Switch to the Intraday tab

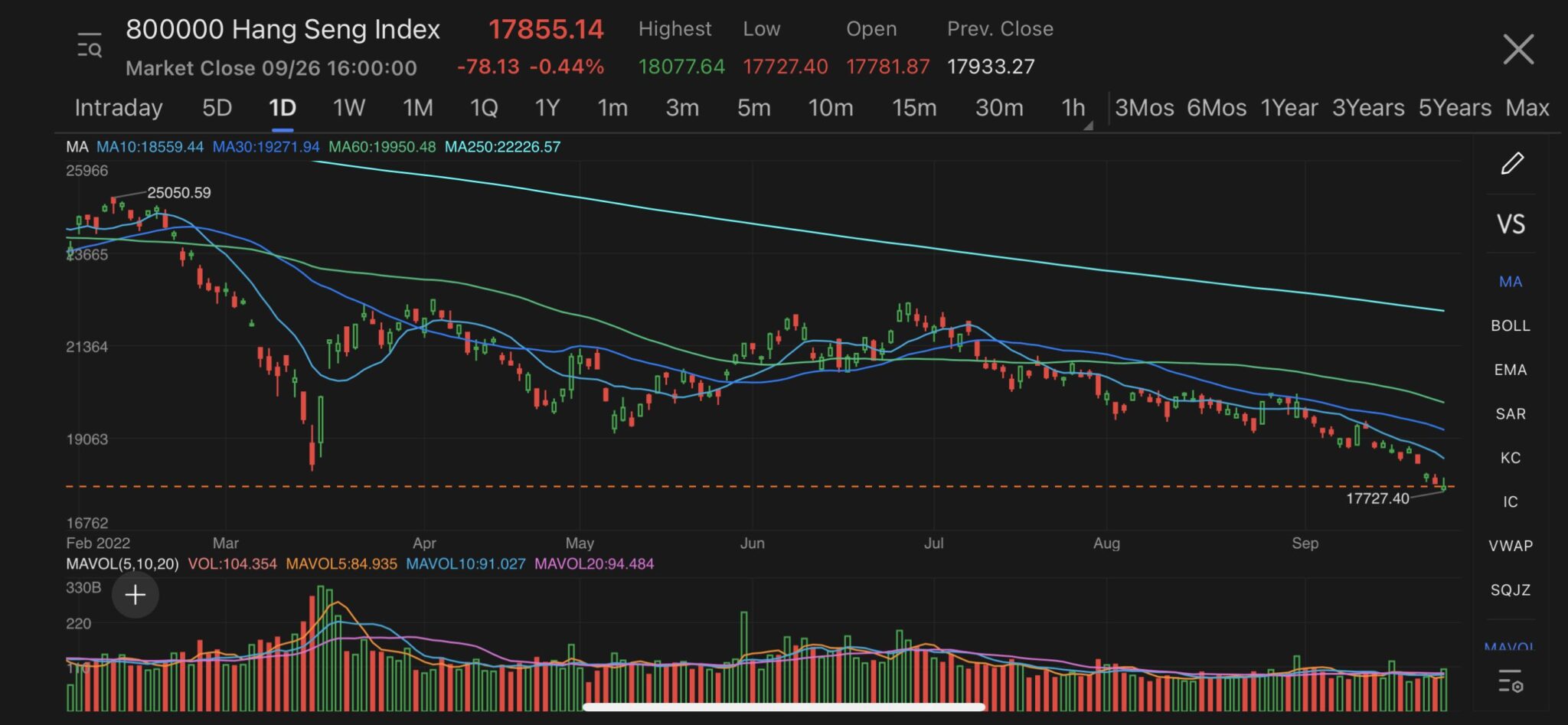point(119,108)
